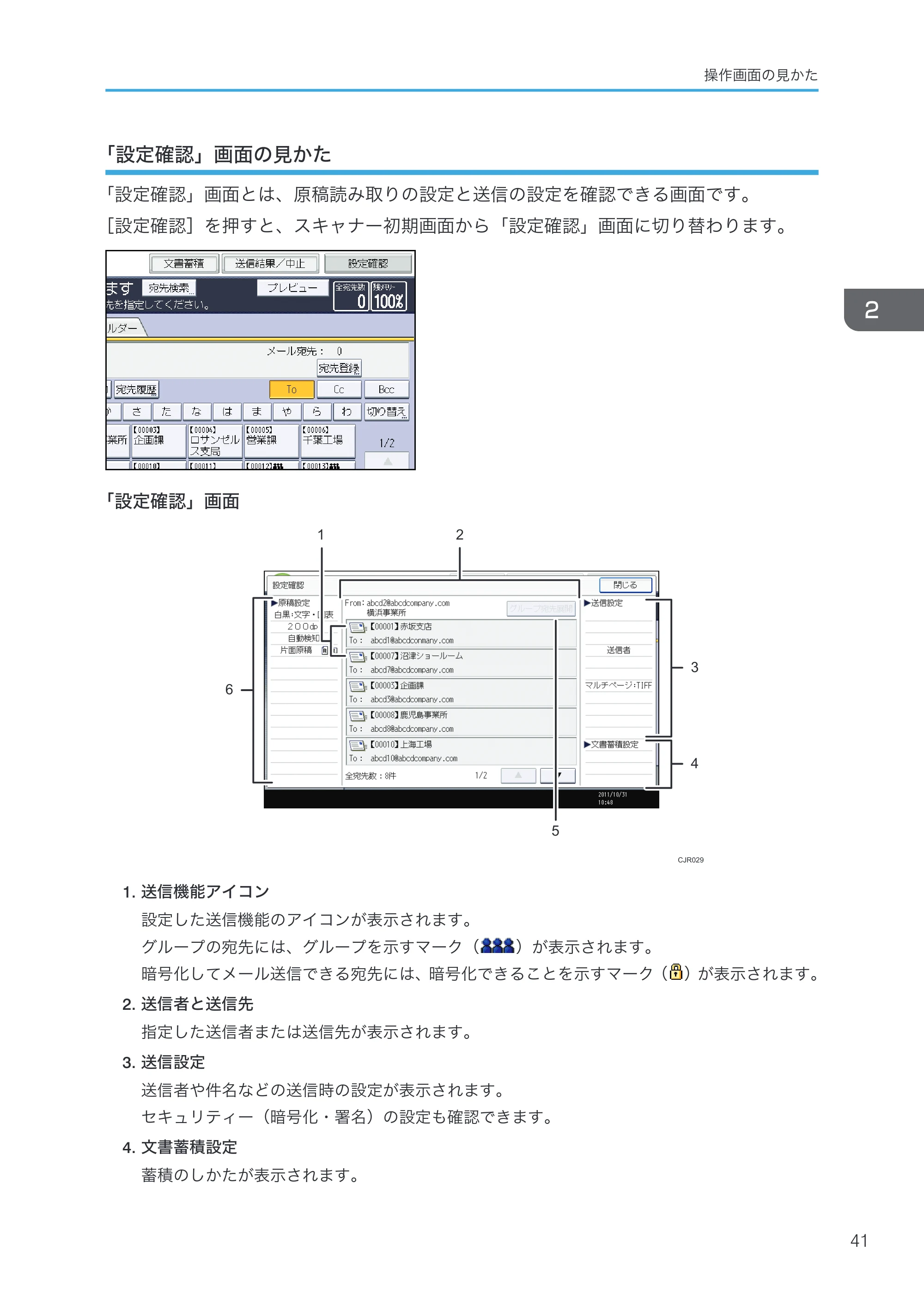Screen dimensions: 924x1305
Task: Click the わ kana index tab
Action: [347, 411]
